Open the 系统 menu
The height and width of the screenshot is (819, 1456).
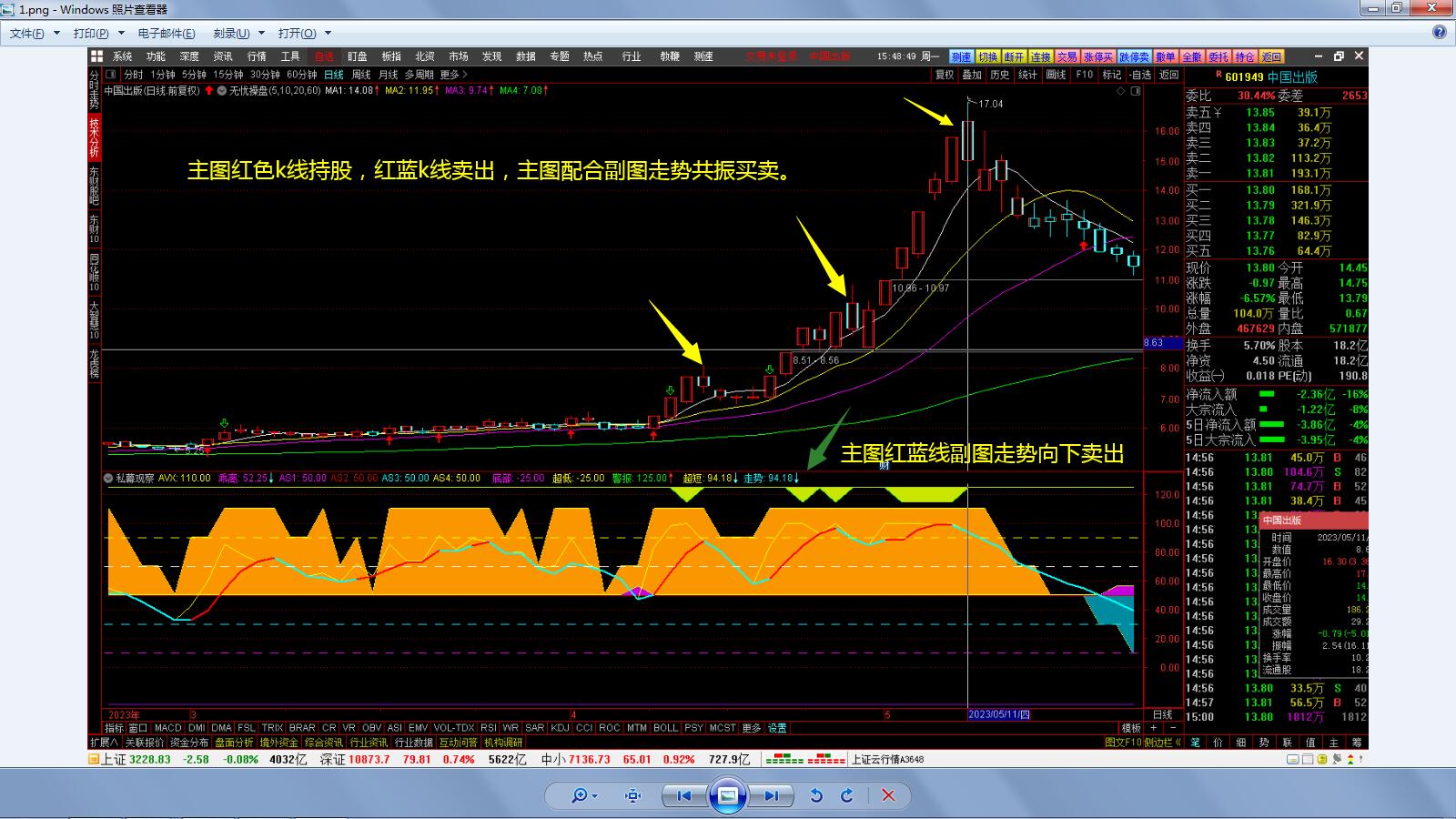click(x=122, y=56)
